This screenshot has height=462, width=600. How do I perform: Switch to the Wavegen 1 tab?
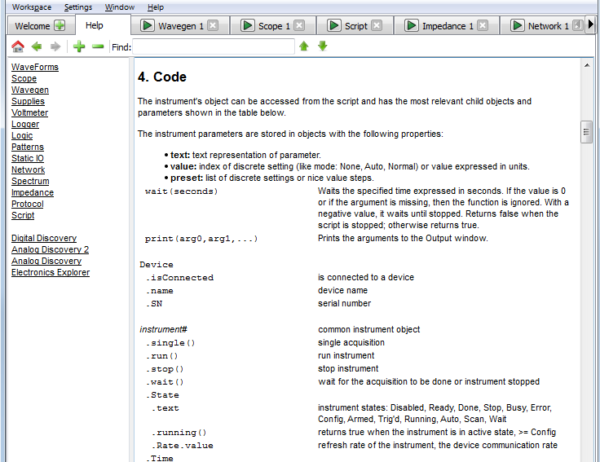point(181,26)
